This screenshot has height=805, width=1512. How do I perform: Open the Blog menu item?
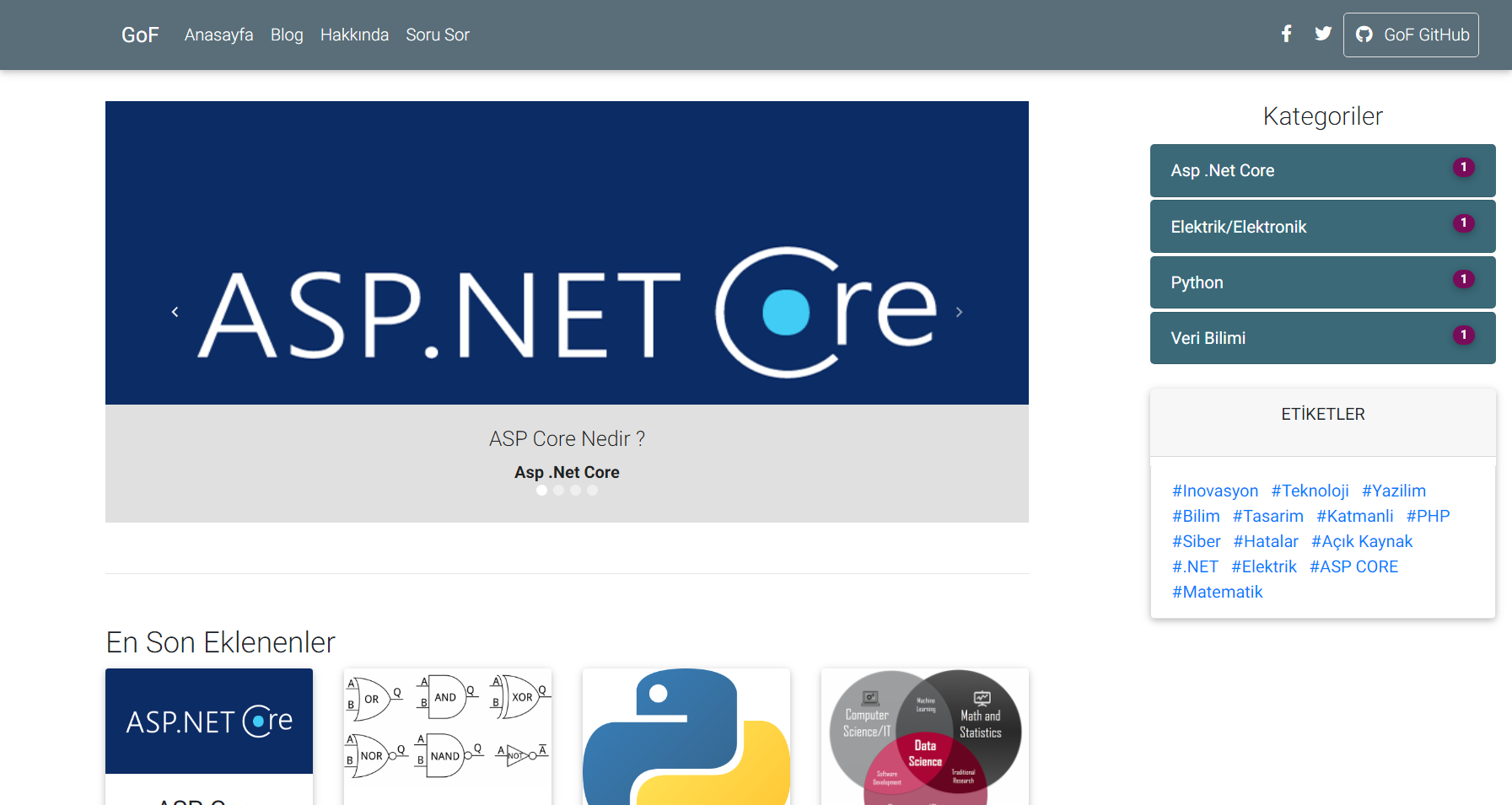tap(287, 35)
